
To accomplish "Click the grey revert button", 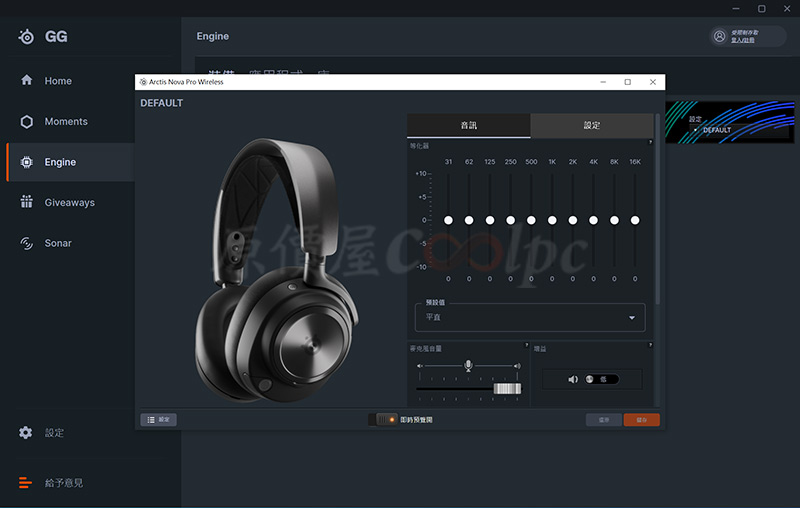I will point(604,420).
